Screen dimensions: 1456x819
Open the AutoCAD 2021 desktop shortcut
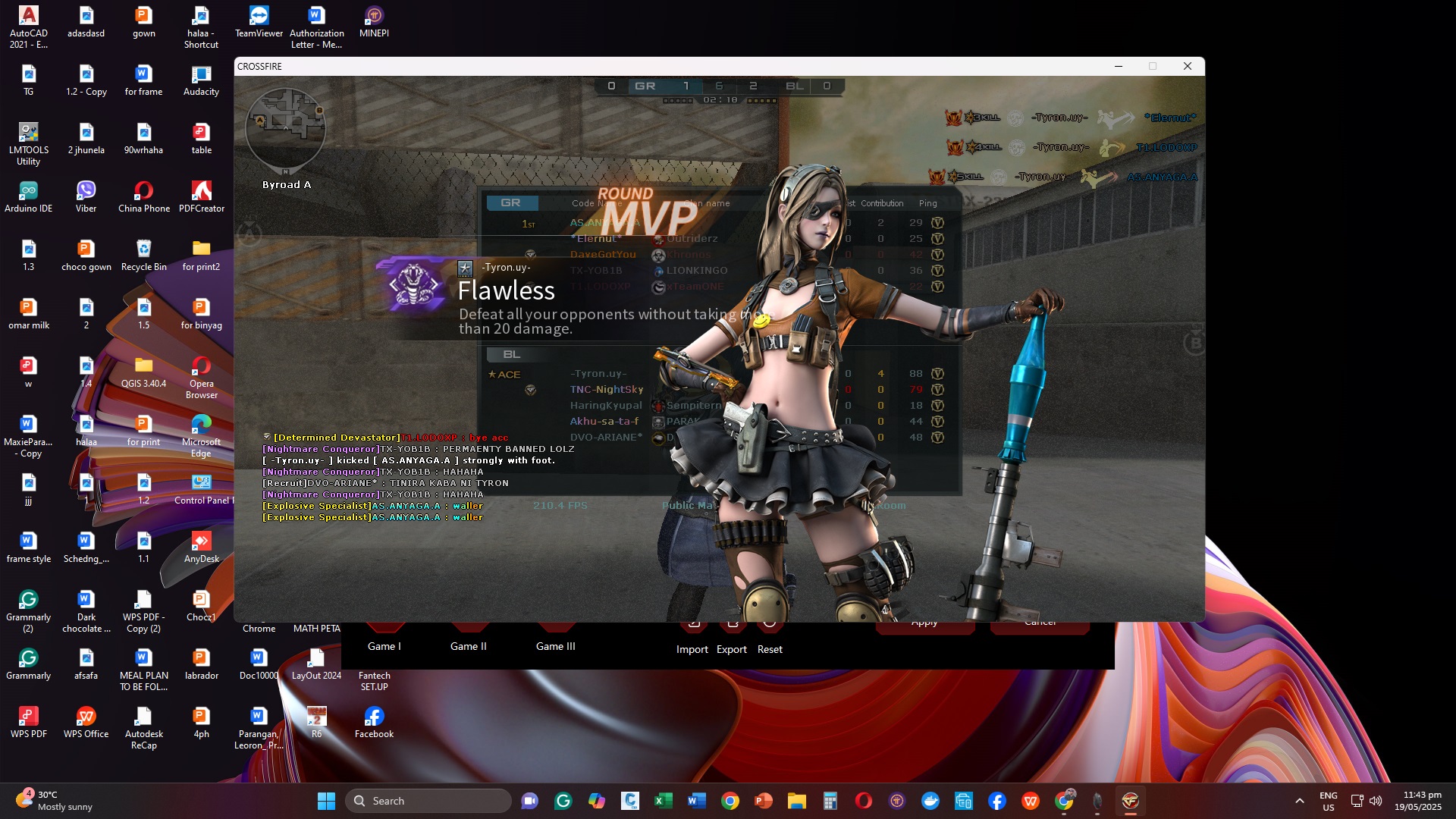click(x=28, y=27)
